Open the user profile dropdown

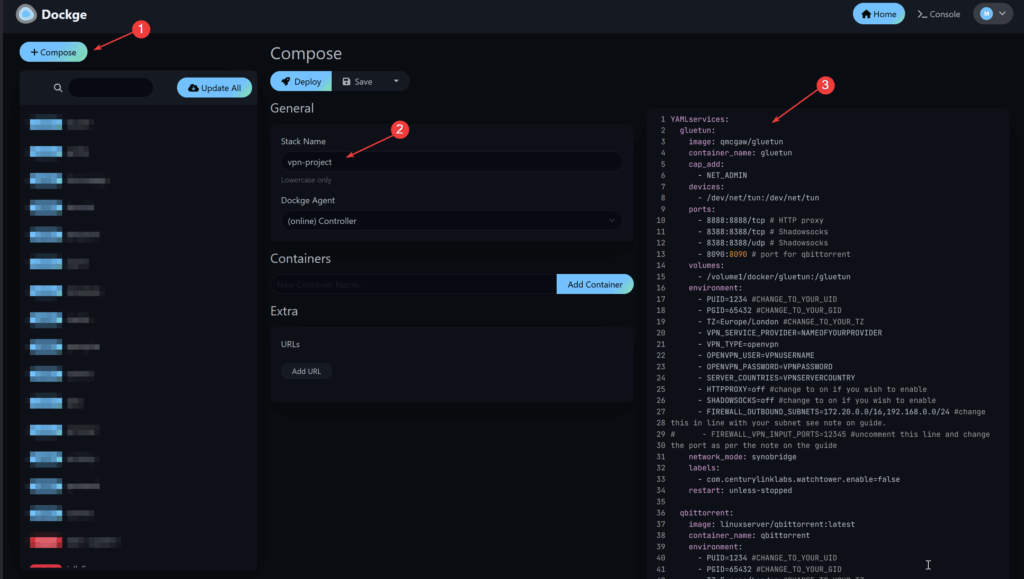click(x=993, y=14)
